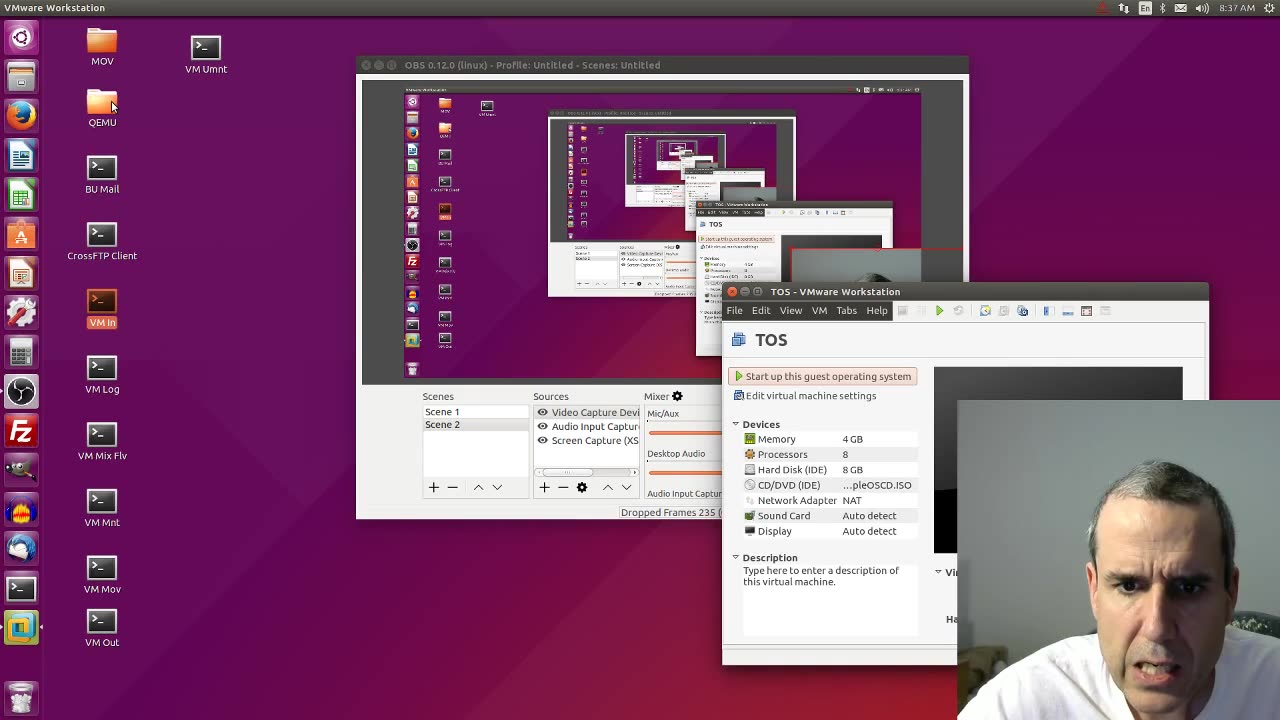Viewport: 1280px width, 720px height.
Task: Open the Help menu in VMware
Action: [877, 311]
